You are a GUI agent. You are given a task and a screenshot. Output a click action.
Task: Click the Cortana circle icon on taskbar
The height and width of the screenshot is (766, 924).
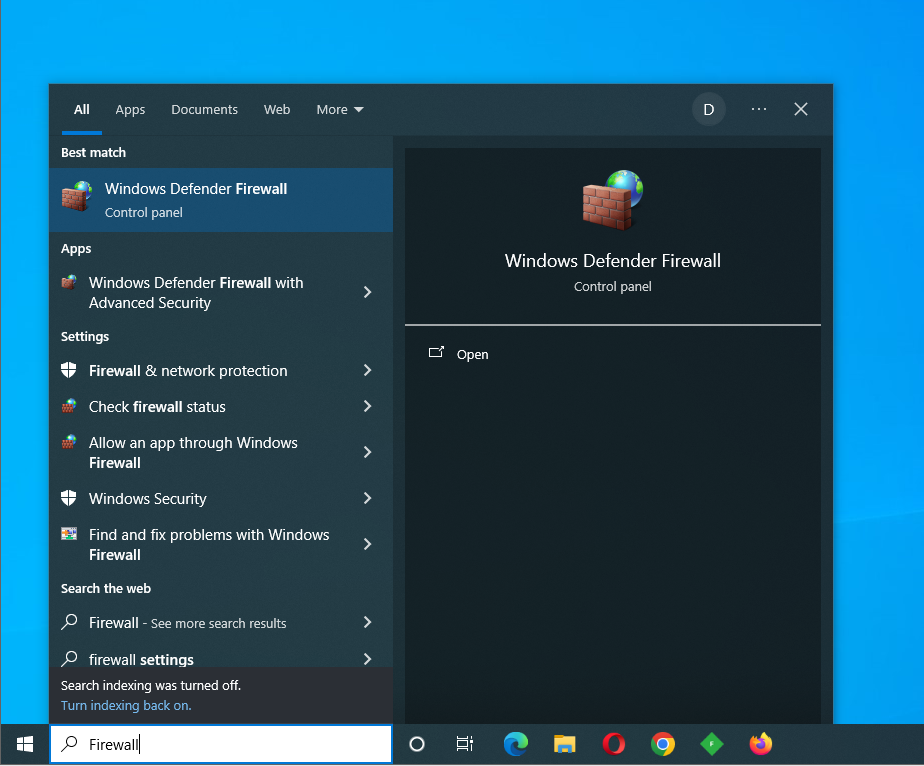coord(417,744)
